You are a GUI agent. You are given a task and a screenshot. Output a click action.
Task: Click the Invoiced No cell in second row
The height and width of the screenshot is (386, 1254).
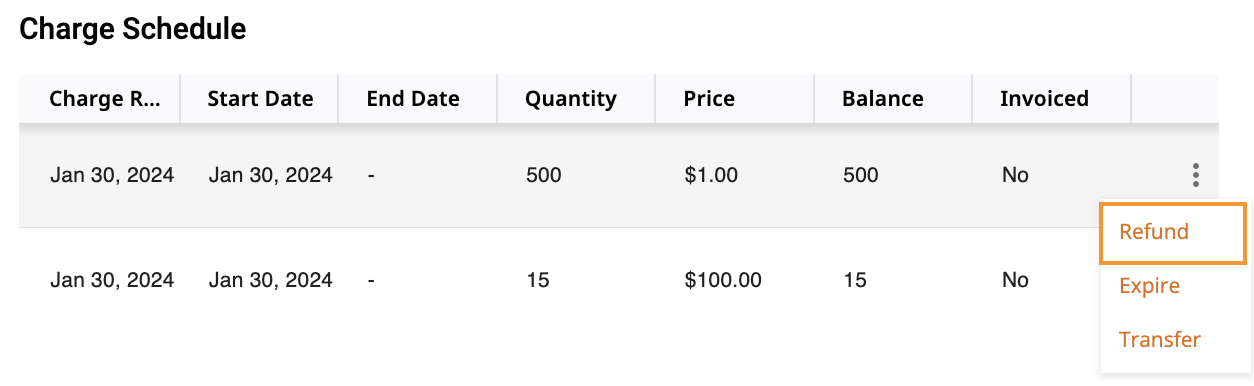click(1015, 280)
